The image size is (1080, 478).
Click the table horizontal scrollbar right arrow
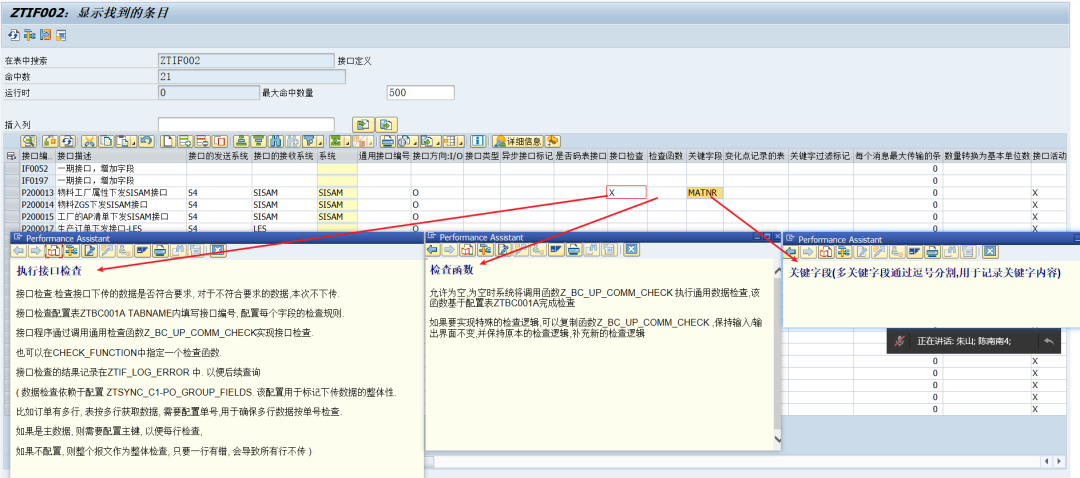coord(1060,461)
